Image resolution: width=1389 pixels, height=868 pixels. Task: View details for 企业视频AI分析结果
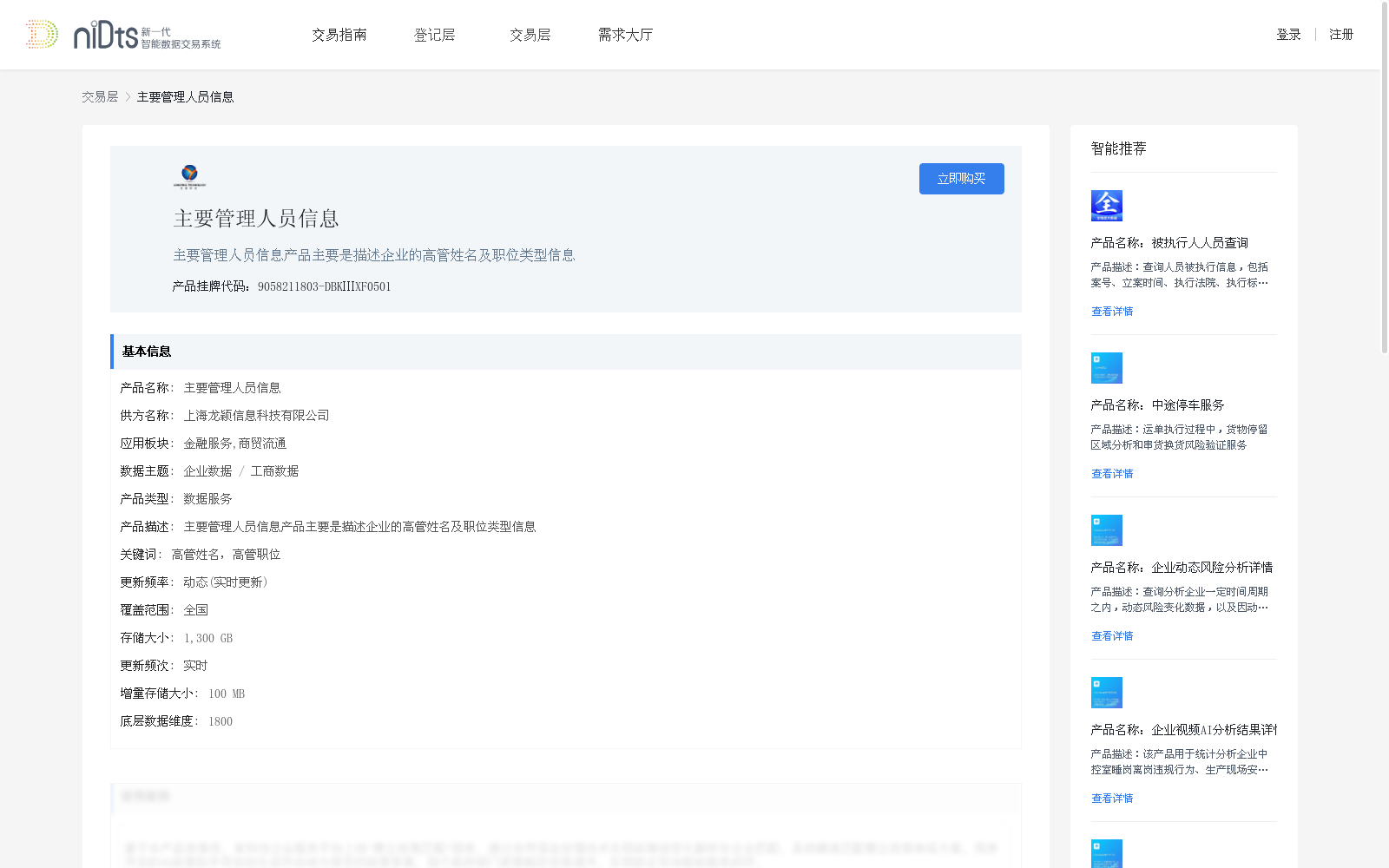1112,799
